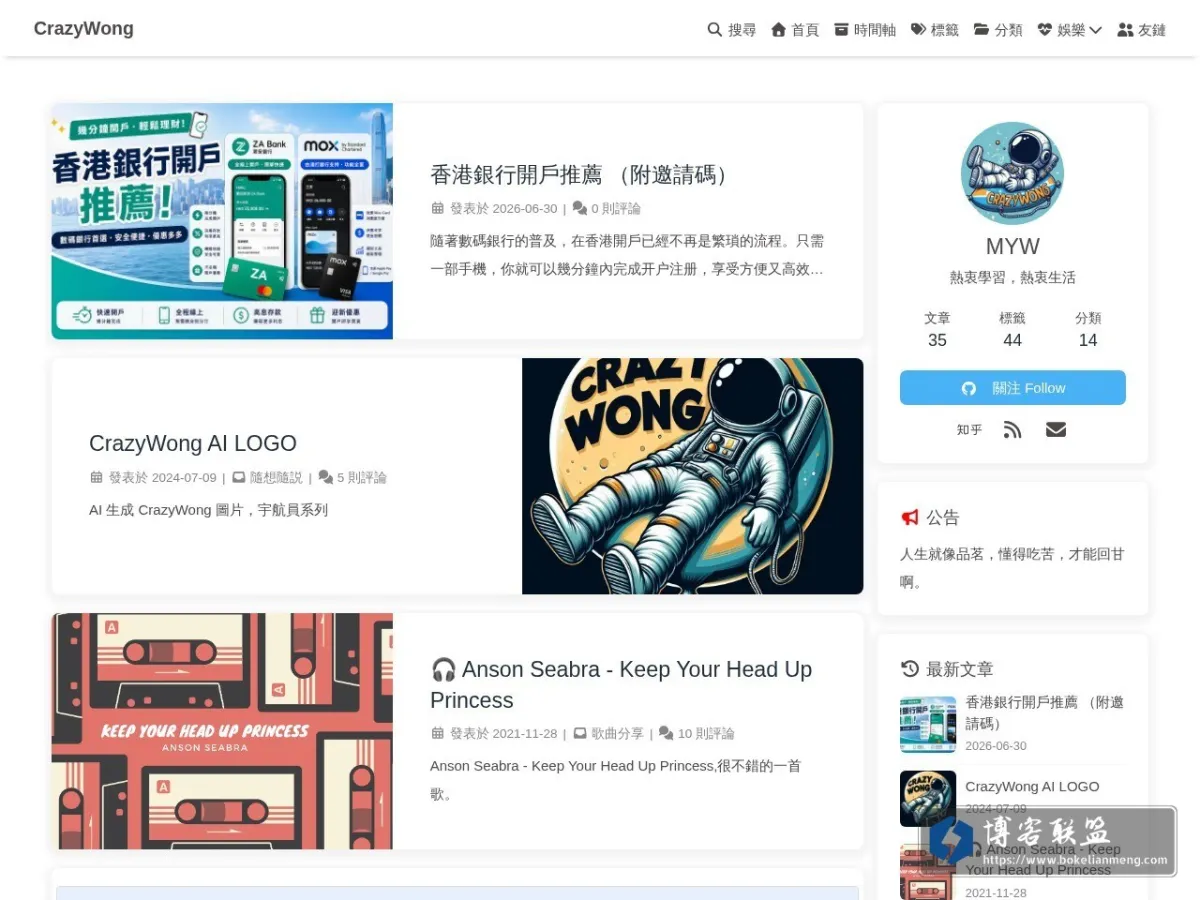The image size is (1200, 900).
Task: Open the 分類 page
Action: click(1008, 30)
